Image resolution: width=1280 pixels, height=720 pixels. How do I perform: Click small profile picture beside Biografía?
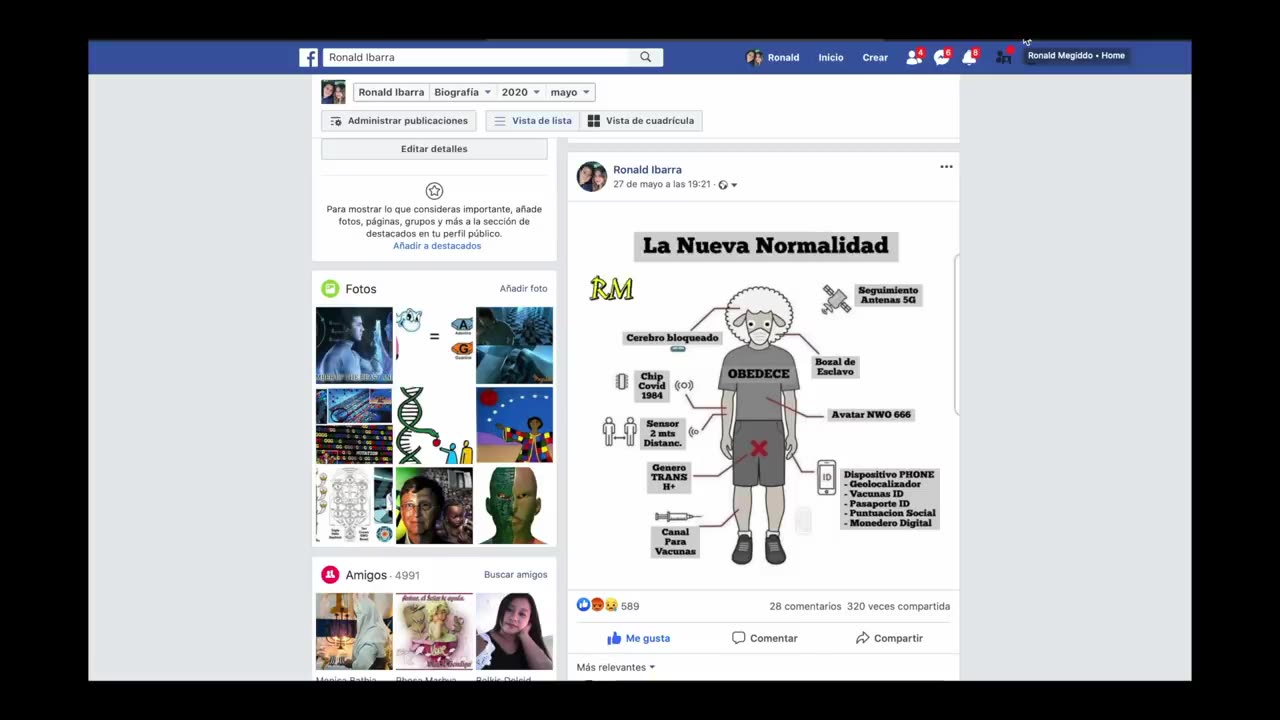(333, 92)
